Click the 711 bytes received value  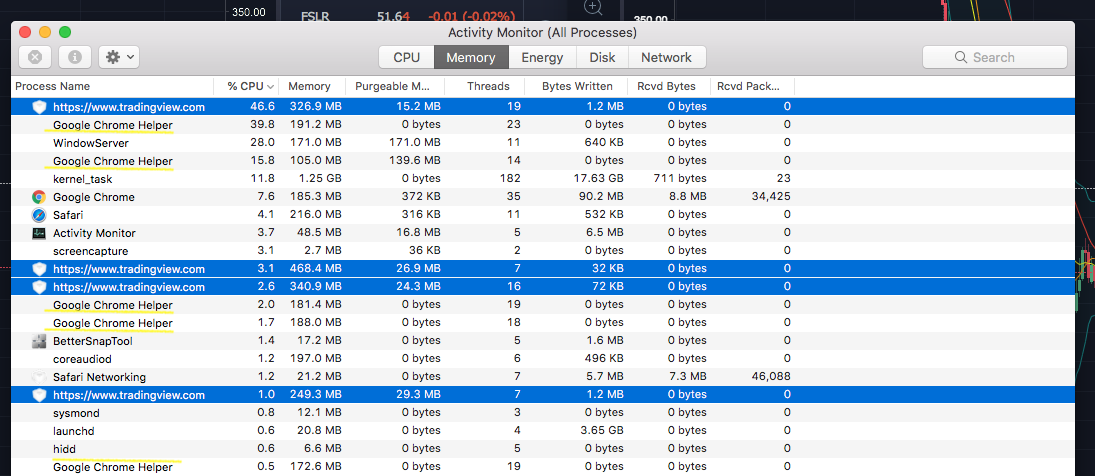tap(680, 179)
